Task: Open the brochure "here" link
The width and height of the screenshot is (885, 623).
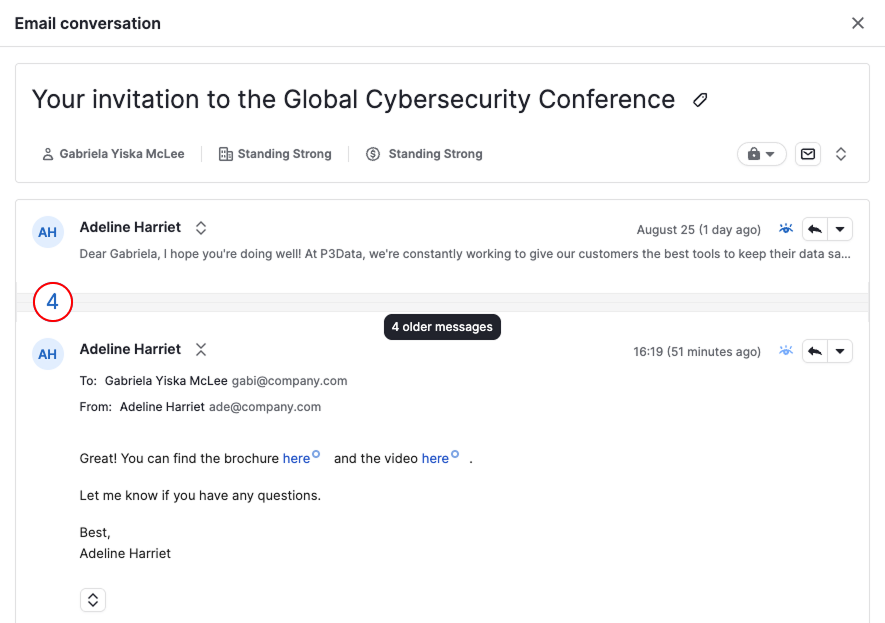Action: click(x=296, y=458)
